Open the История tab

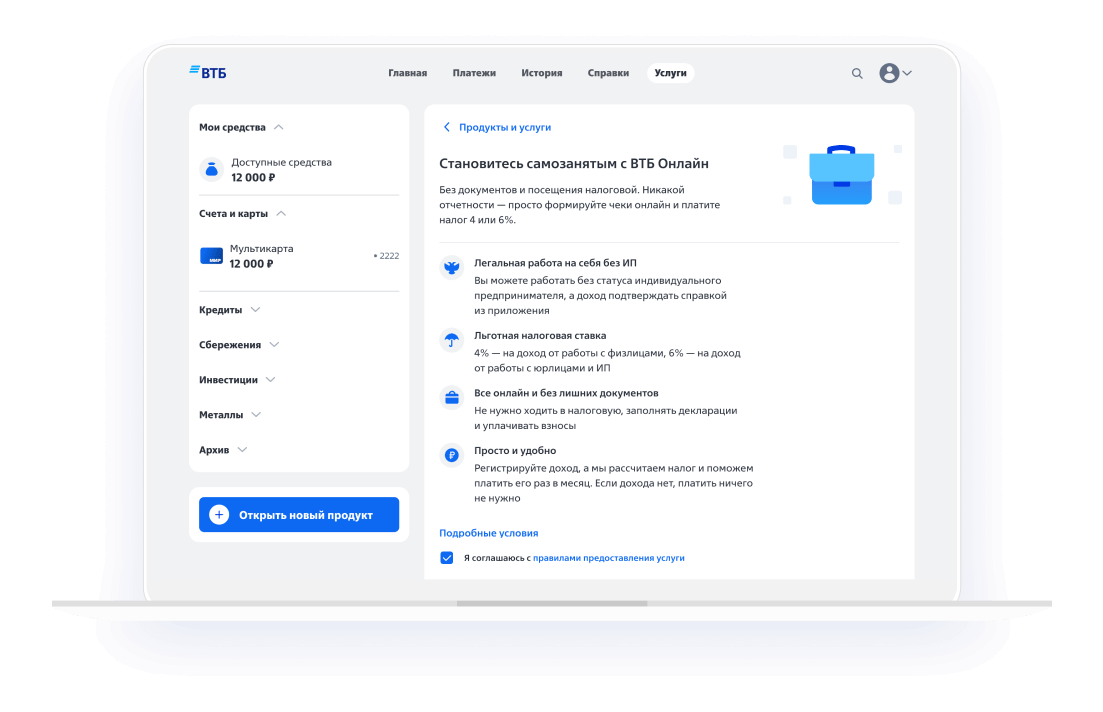pos(541,73)
